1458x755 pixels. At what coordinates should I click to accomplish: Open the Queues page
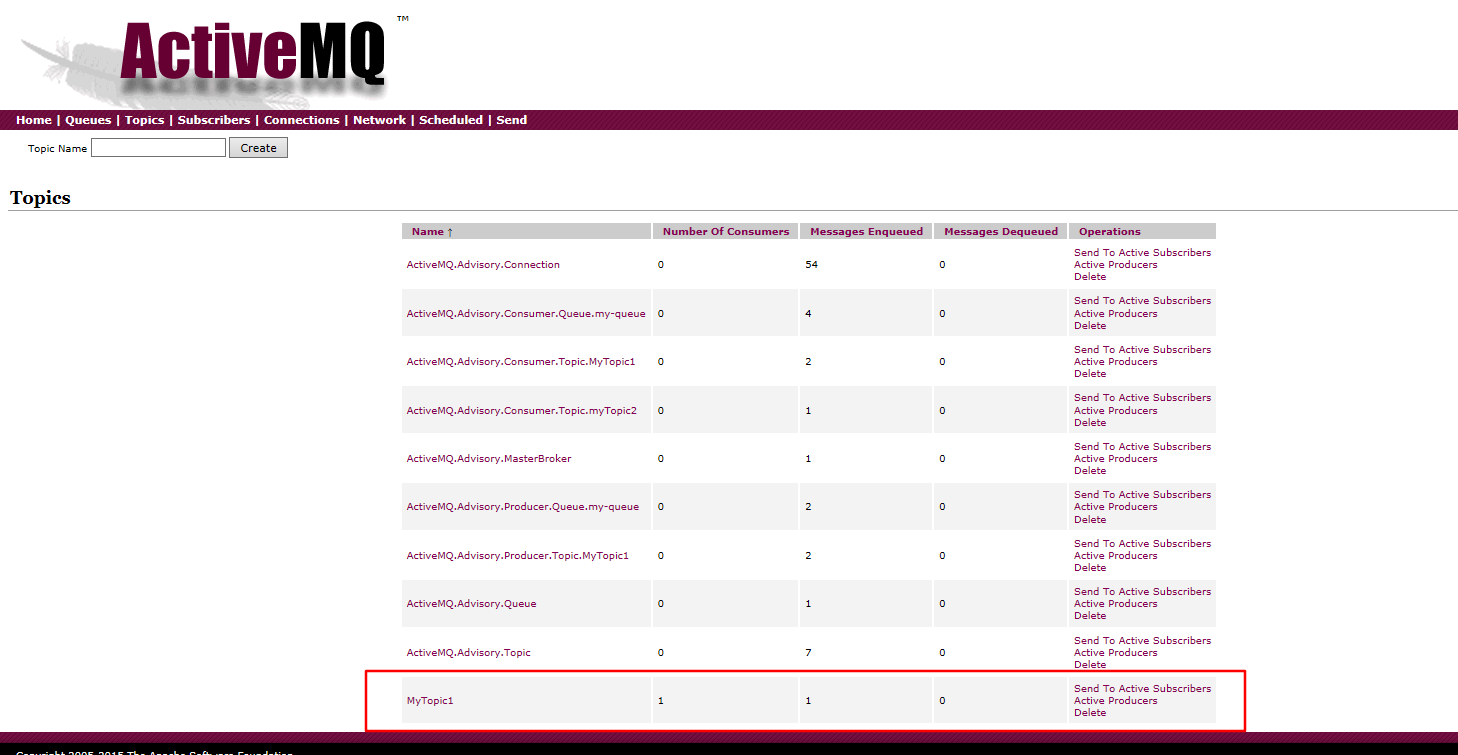[x=88, y=120]
